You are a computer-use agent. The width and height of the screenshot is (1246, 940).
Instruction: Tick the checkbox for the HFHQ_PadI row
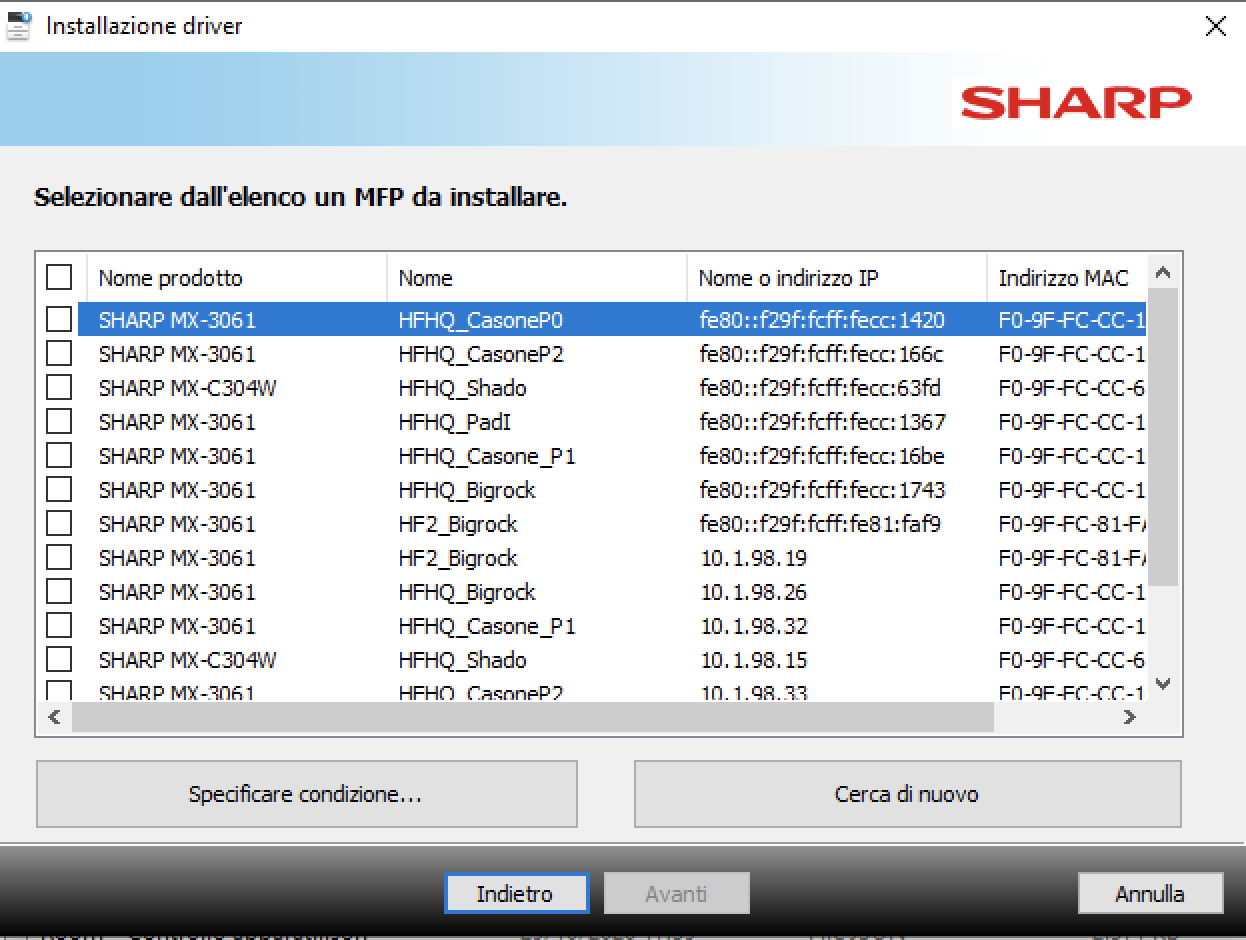coord(59,421)
